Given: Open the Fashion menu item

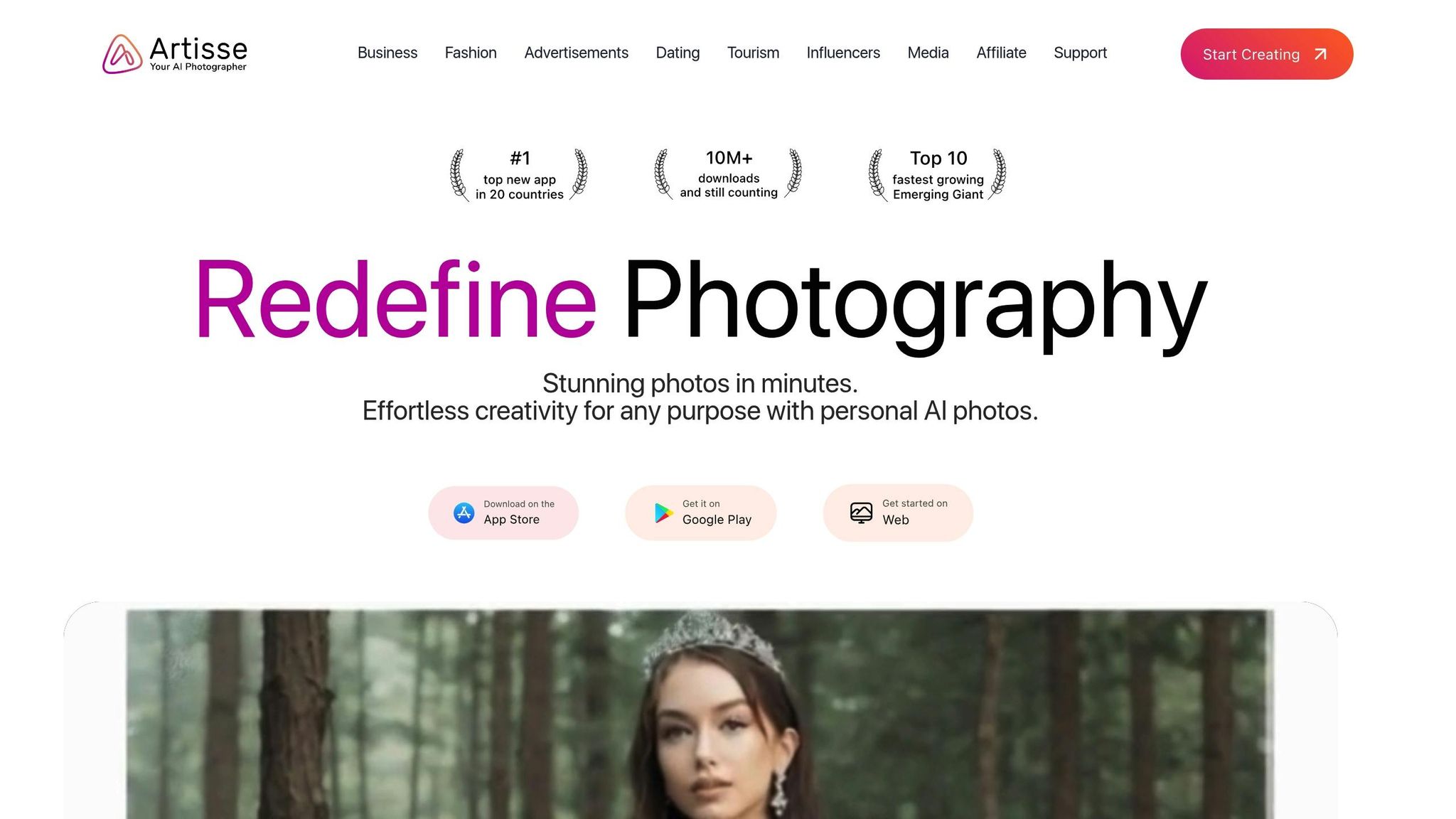Looking at the screenshot, I should 471,53.
